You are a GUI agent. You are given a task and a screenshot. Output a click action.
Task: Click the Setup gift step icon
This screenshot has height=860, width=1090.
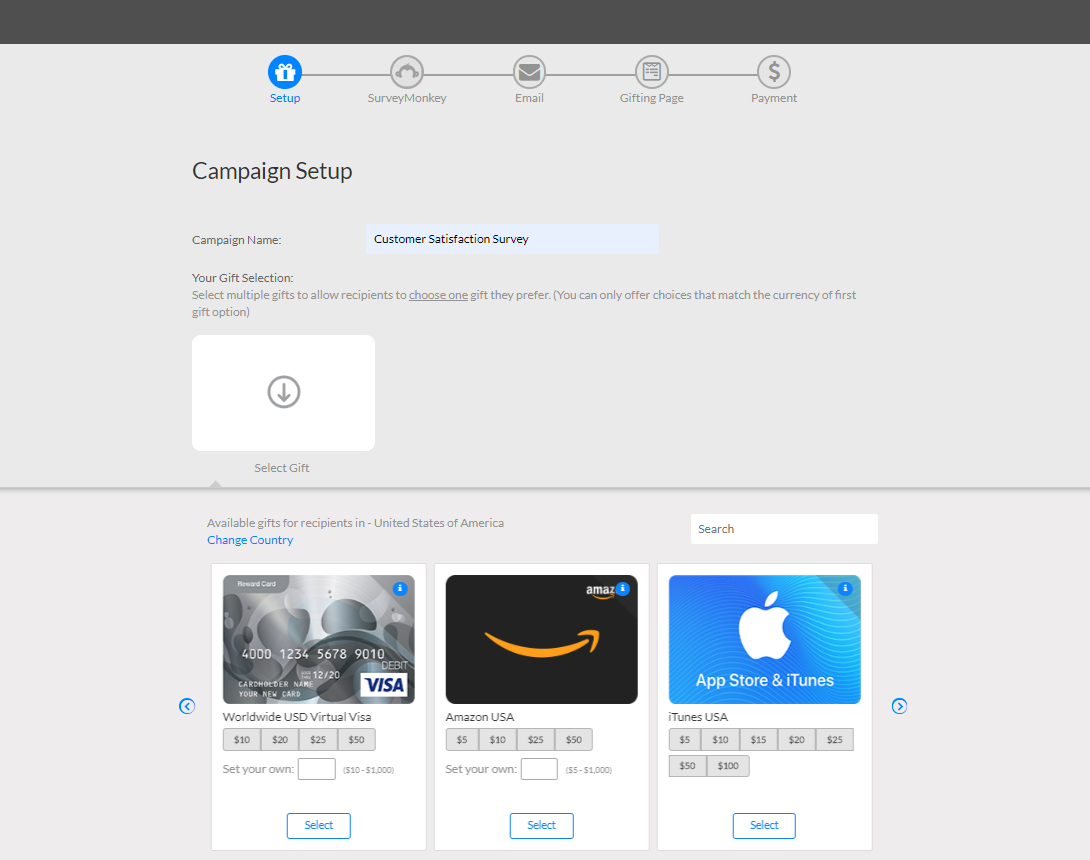(x=285, y=72)
